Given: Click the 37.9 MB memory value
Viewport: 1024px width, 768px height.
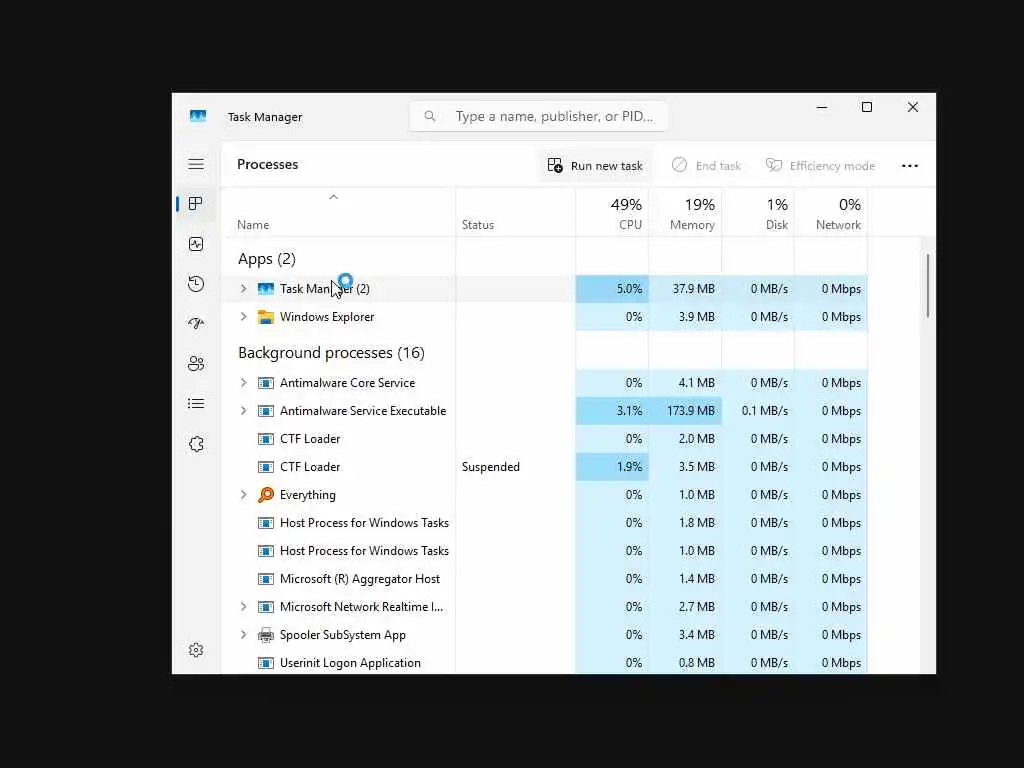Looking at the screenshot, I should 694,289.
